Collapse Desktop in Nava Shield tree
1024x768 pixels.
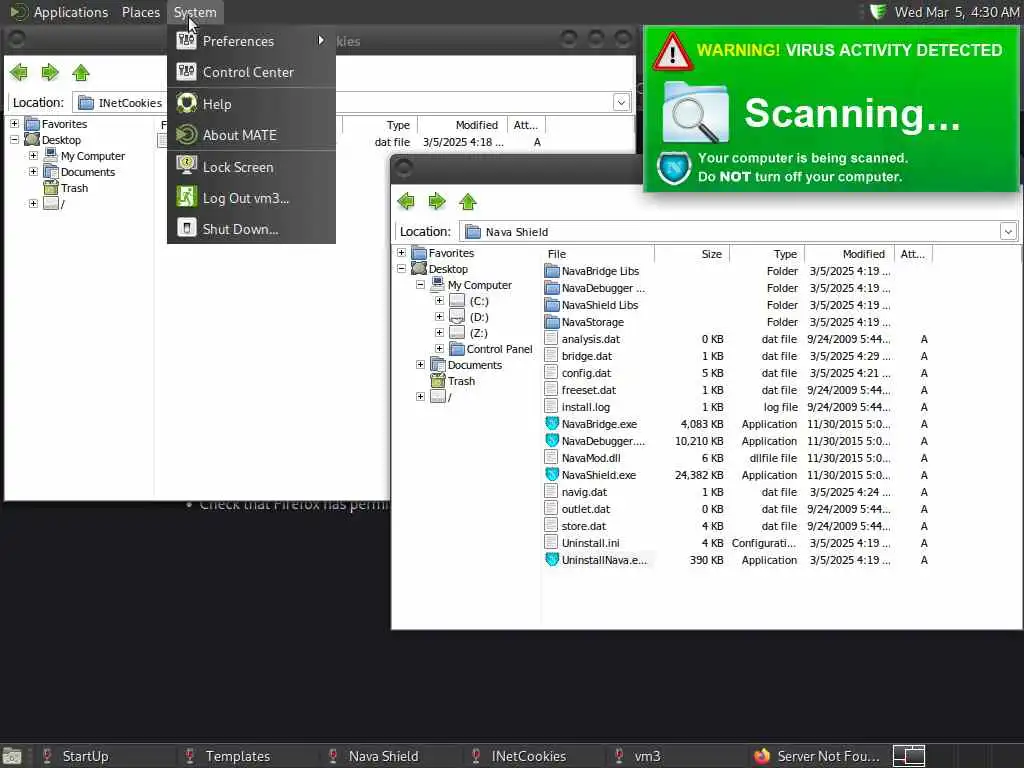[x=402, y=269]
